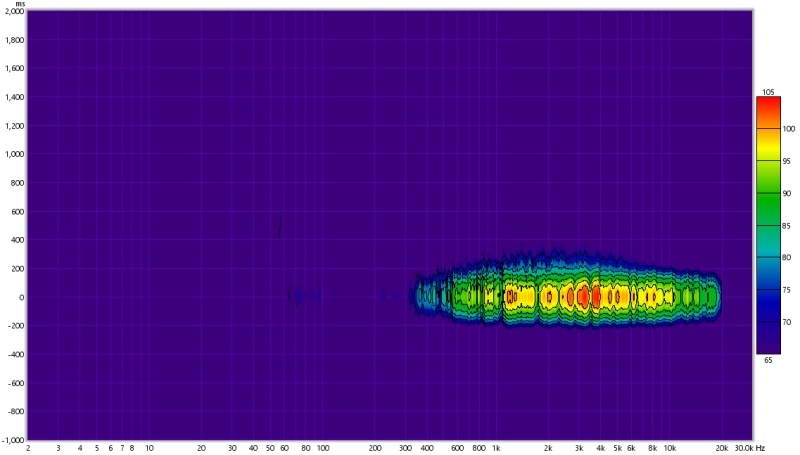Select the 65 value below the color scale

point(768,360)
